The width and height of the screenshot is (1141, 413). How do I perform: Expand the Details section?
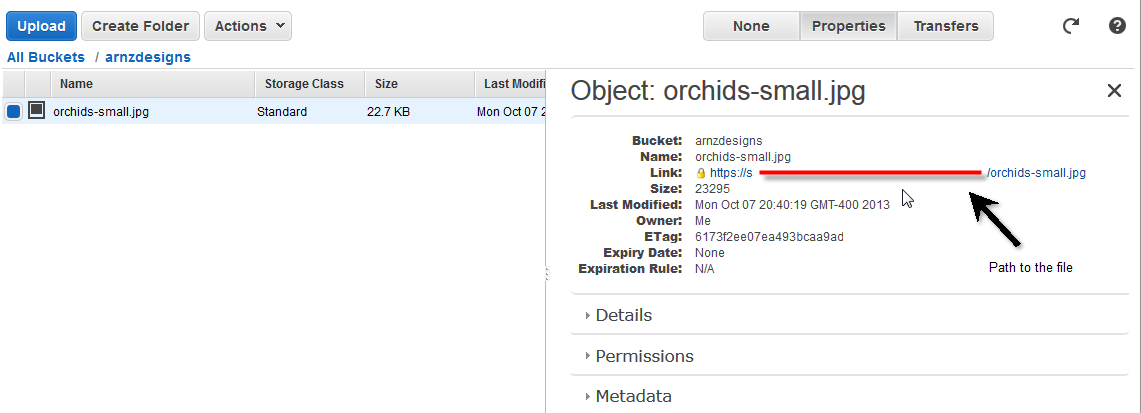623,315
